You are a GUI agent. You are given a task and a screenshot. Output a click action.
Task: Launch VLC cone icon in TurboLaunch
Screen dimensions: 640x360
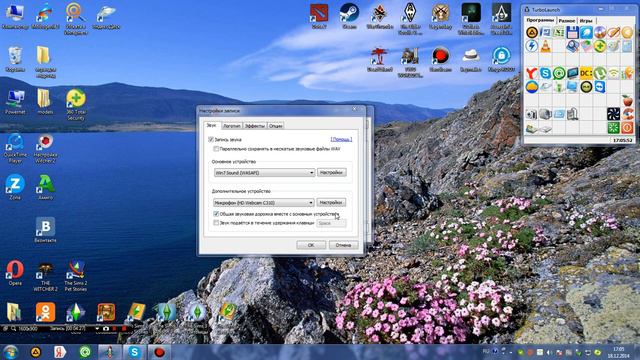(545, 46)
